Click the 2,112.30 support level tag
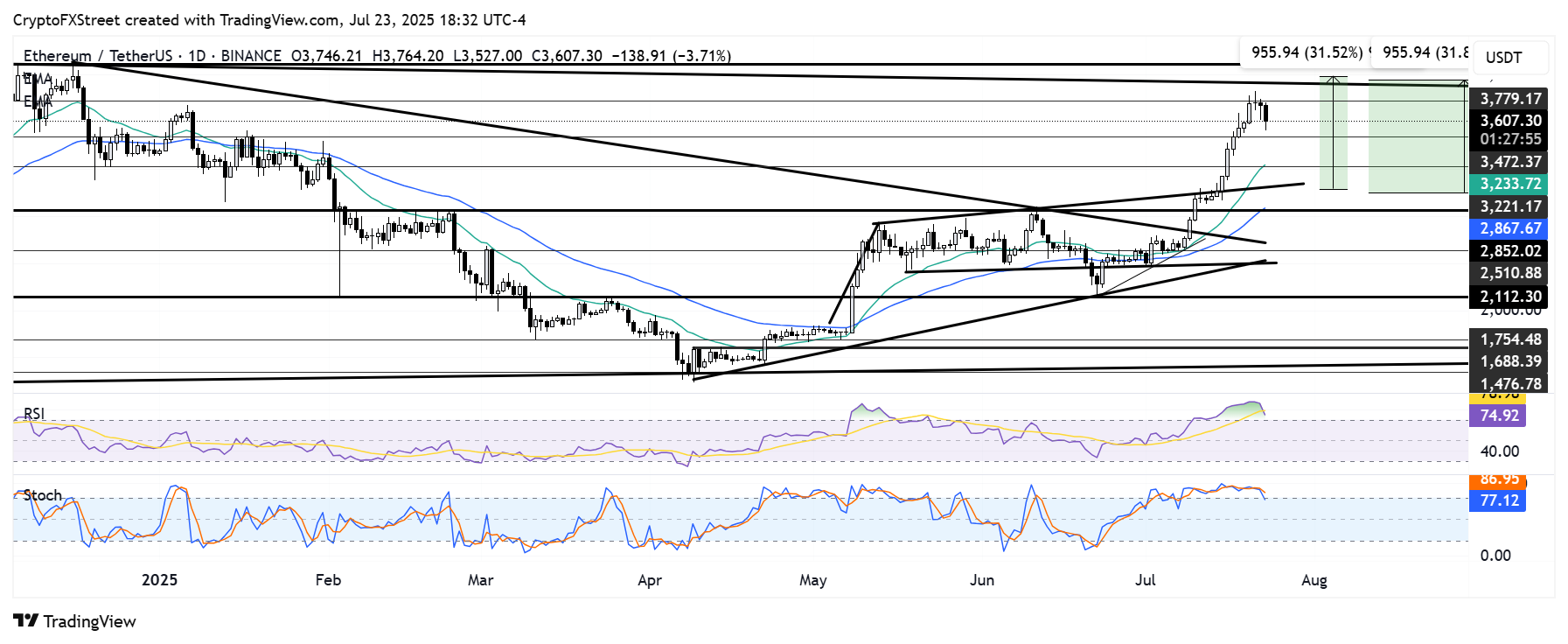This screenshot has width=1568, height=644. tap(1510, 297)
